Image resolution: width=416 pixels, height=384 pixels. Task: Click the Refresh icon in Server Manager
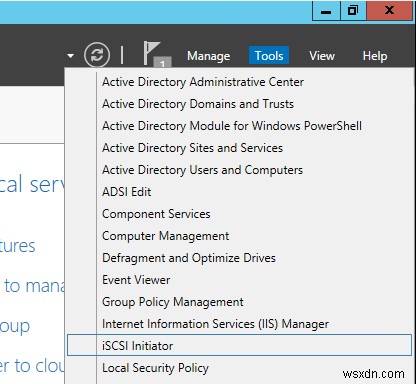click(97, 55)
